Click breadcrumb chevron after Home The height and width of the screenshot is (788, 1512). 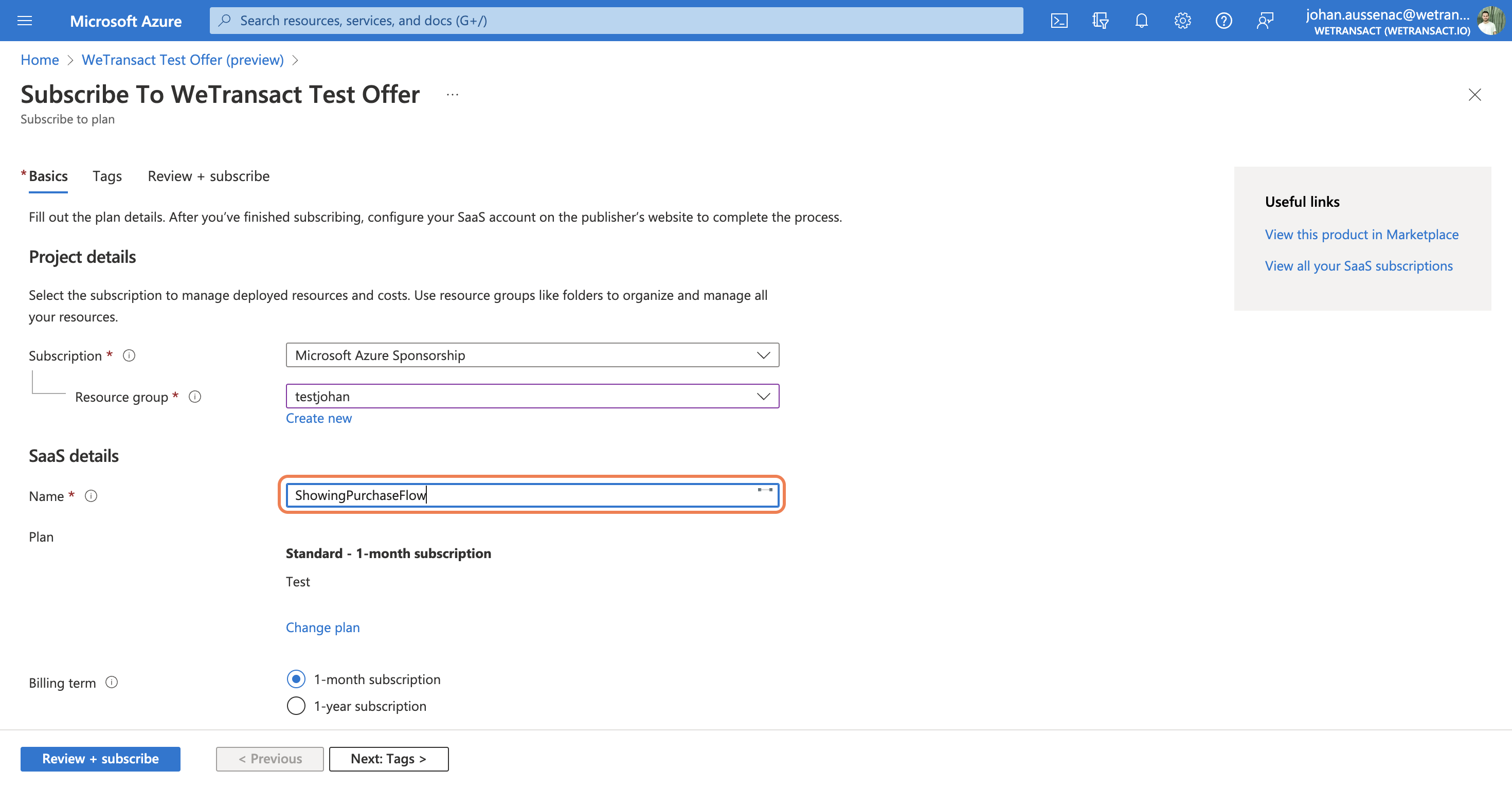pos(70,60)
